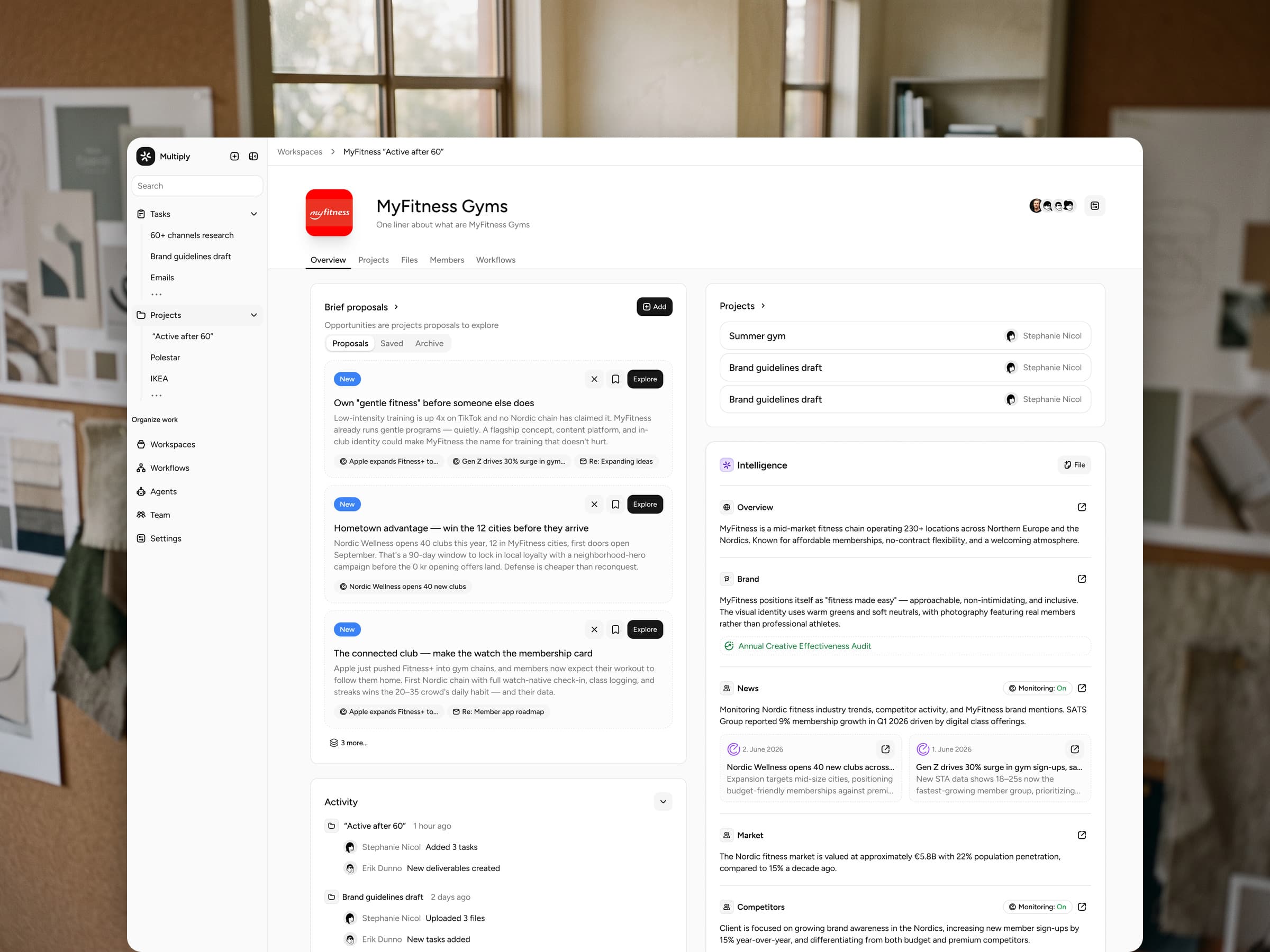
Task: Focus the Search field
Action: (x=197, y=186)
